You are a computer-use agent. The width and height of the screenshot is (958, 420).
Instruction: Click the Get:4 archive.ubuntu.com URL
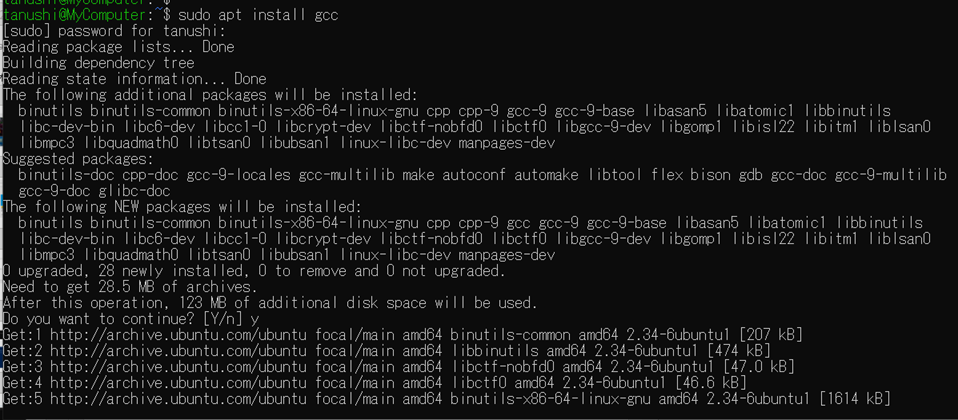(180, 383)
